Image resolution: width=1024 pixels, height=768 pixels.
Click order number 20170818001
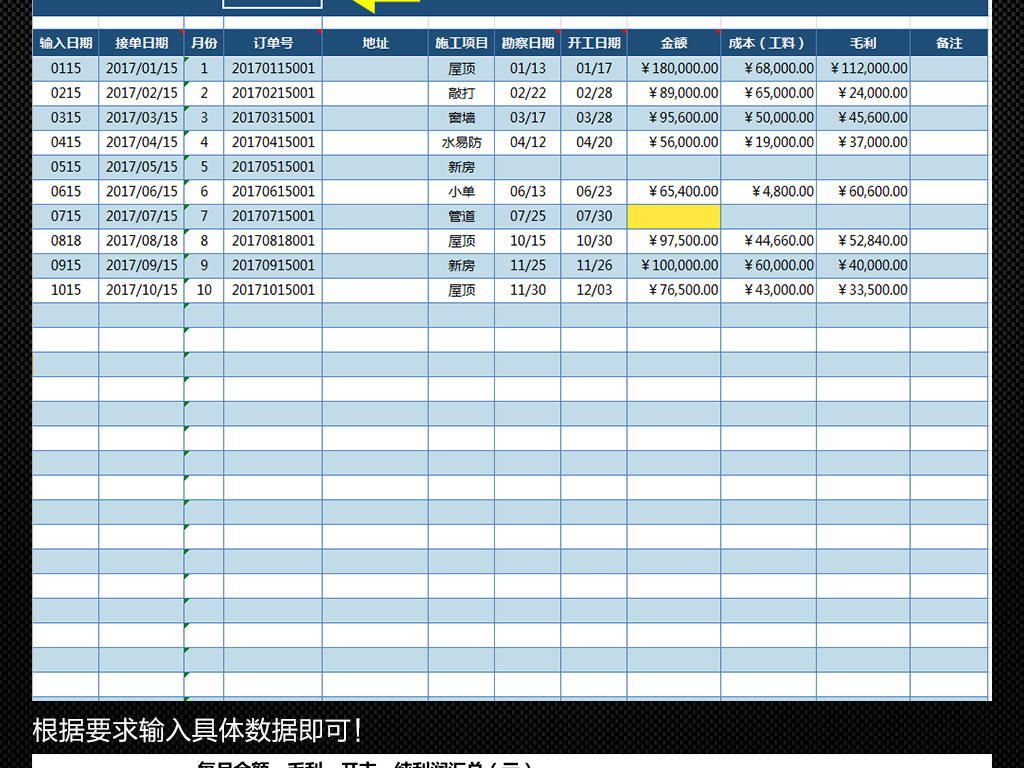(273, 241)
